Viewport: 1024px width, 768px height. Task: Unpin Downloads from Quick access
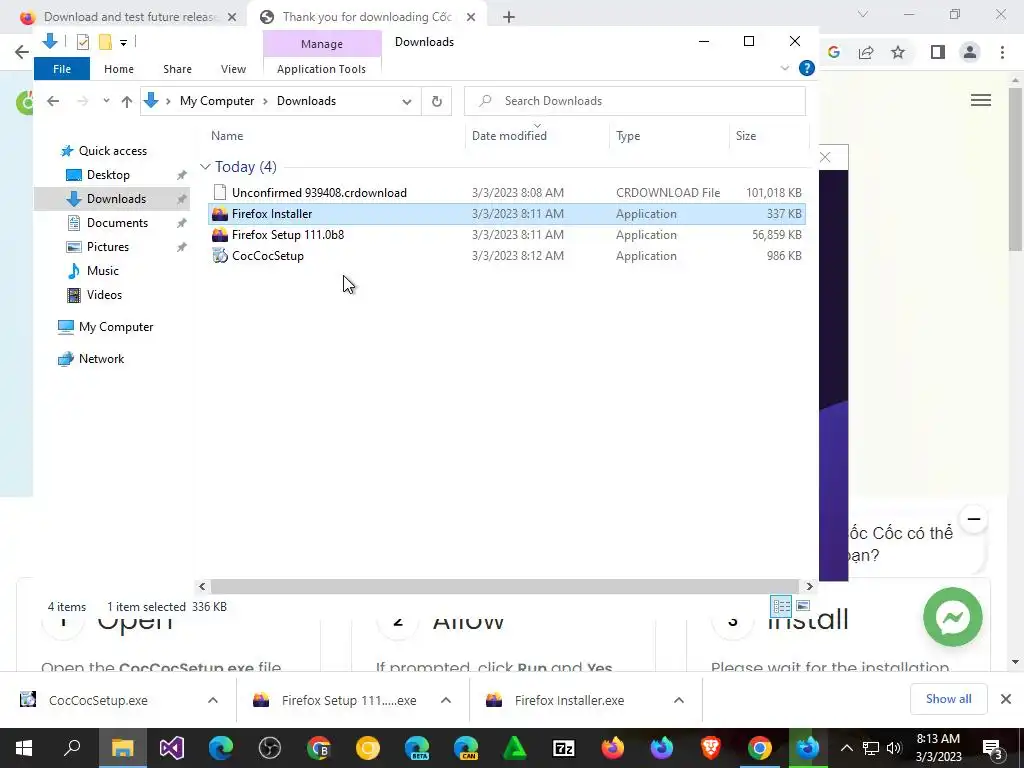click(x=182, y=199)
